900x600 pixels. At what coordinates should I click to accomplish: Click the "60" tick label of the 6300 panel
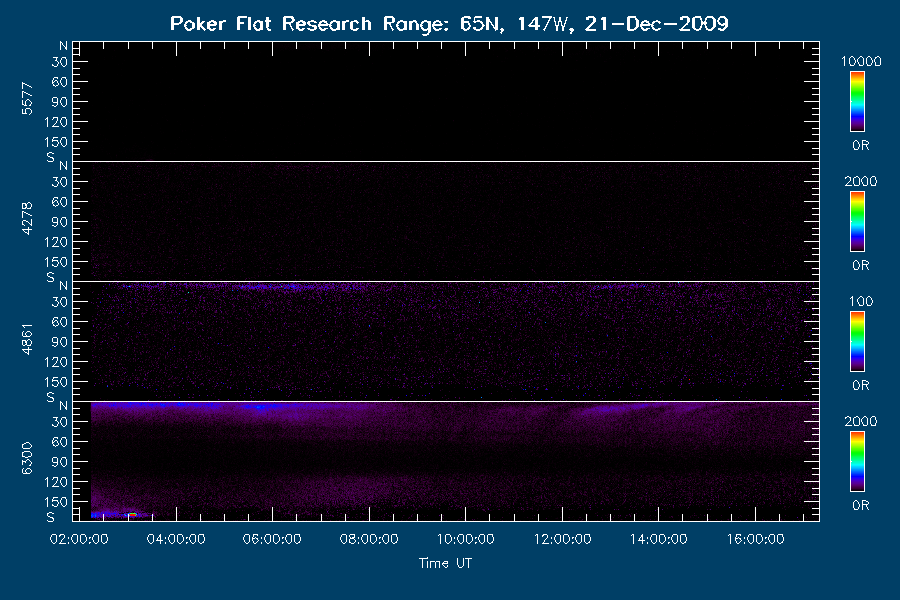coord(60,442)
